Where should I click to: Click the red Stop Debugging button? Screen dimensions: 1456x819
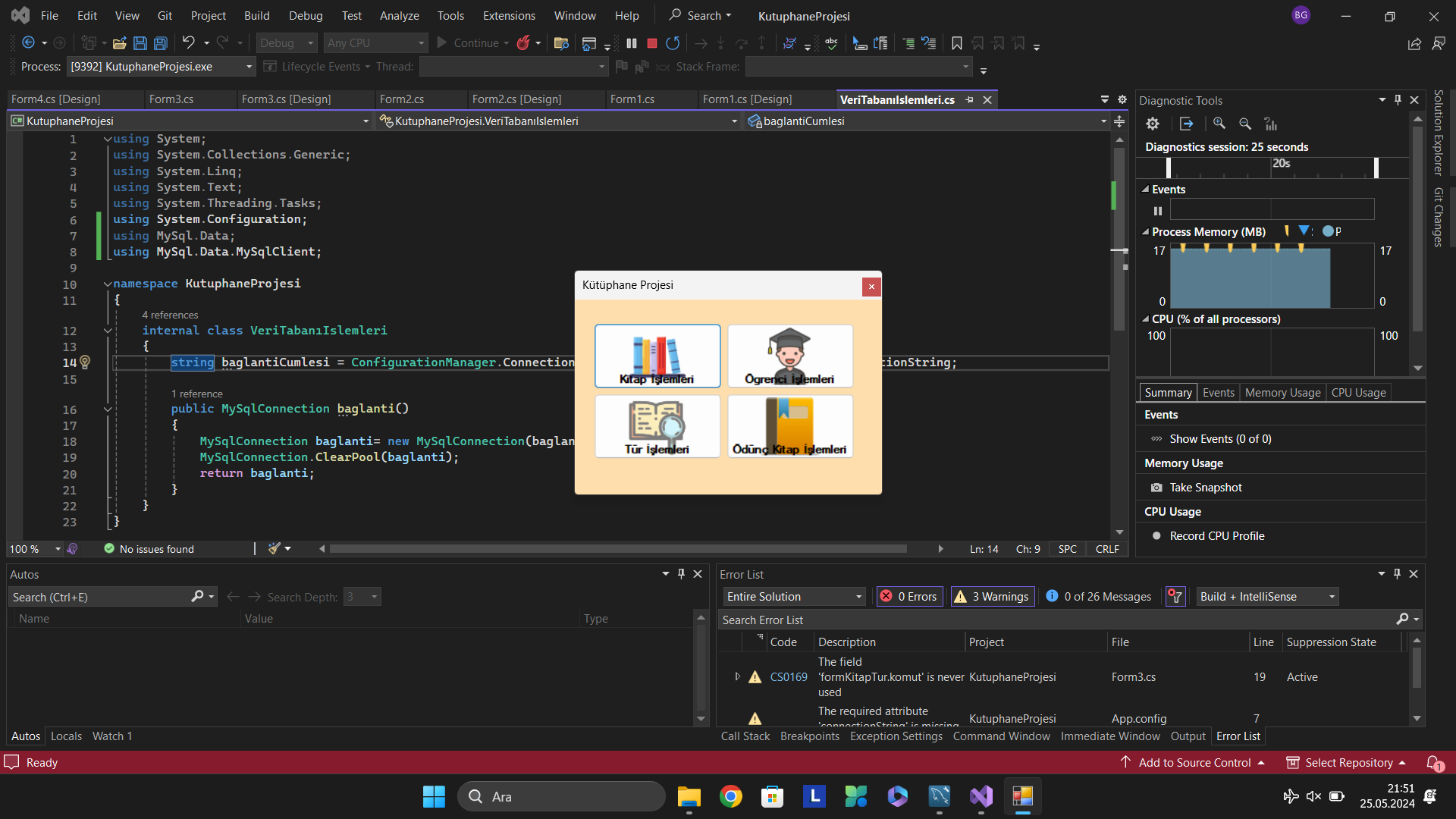point(651,43)
